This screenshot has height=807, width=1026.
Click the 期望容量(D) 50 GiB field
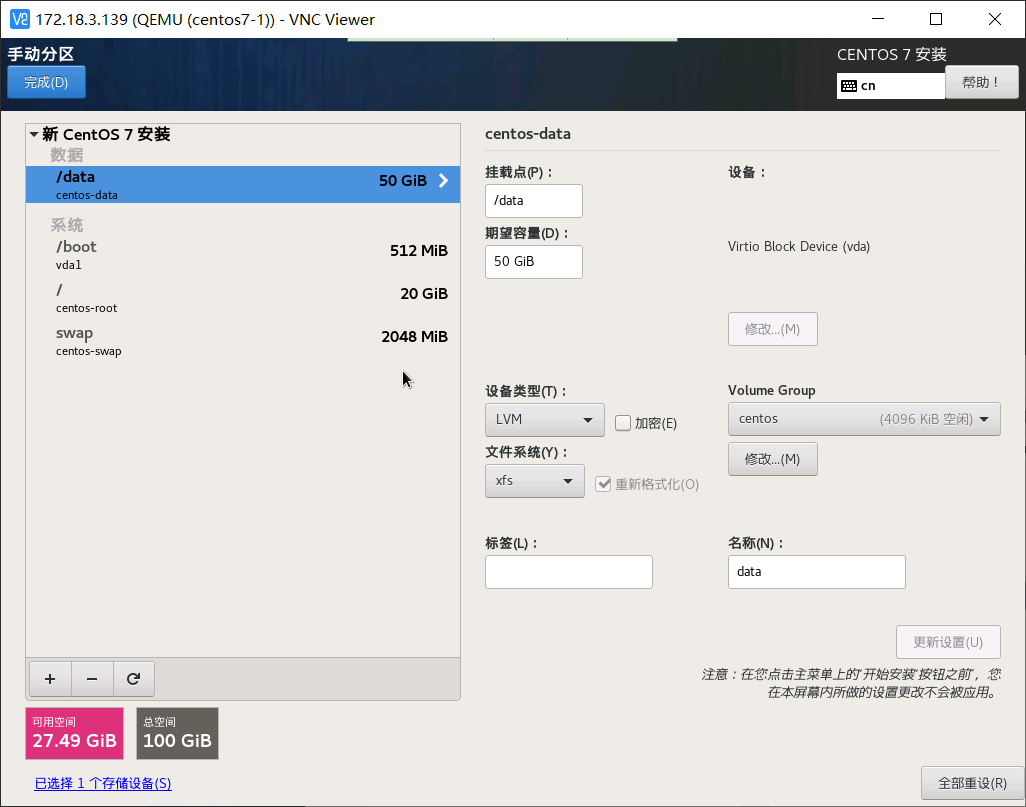(x=534, y=262)
